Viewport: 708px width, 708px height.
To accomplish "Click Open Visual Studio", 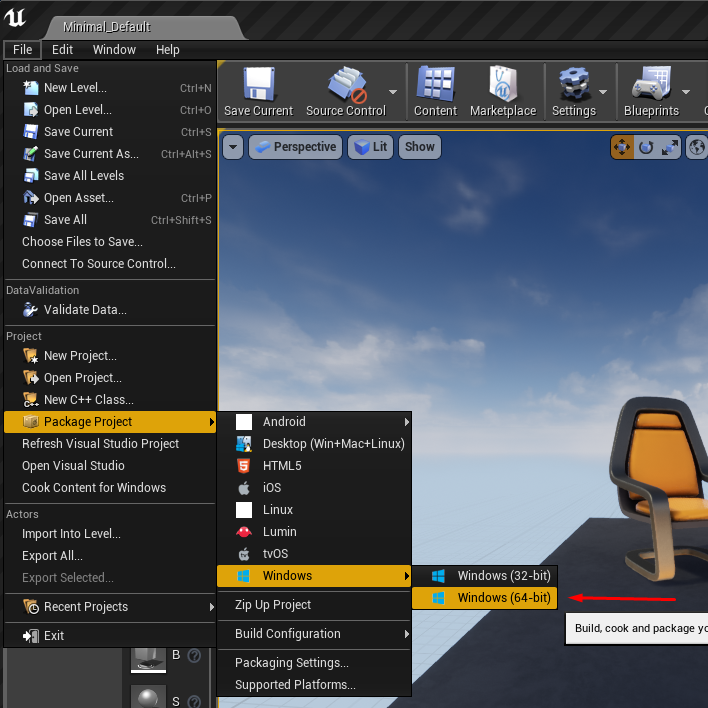I will (x=110, y=466).
